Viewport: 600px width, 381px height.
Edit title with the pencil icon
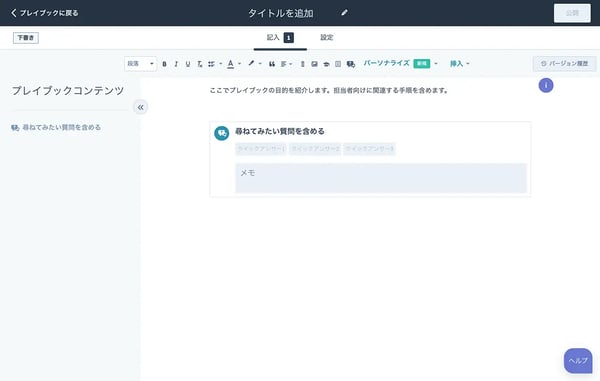pyautogui.click(x=344, y=13)
